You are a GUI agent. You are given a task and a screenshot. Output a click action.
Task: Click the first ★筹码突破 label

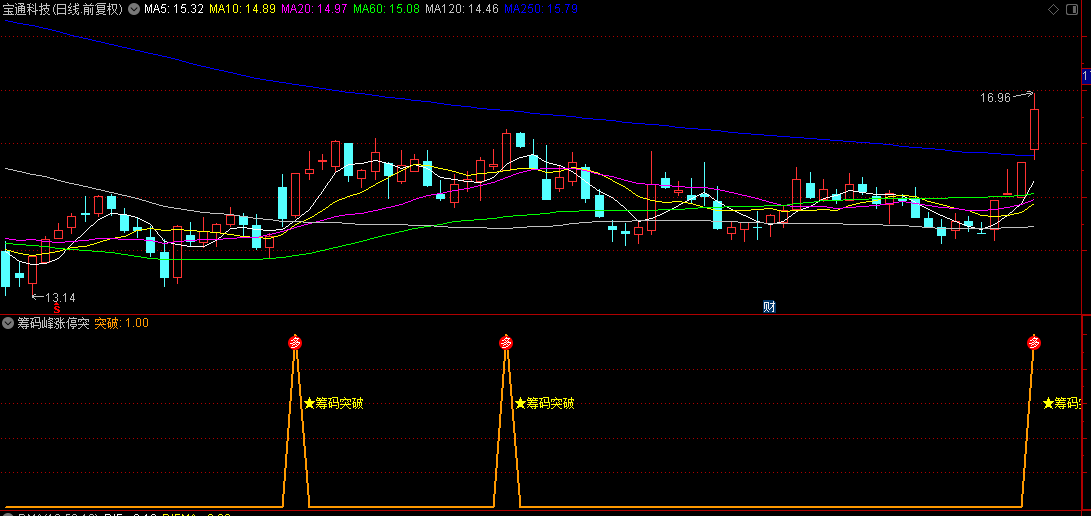pyautogui.click(x=333, y=403)
